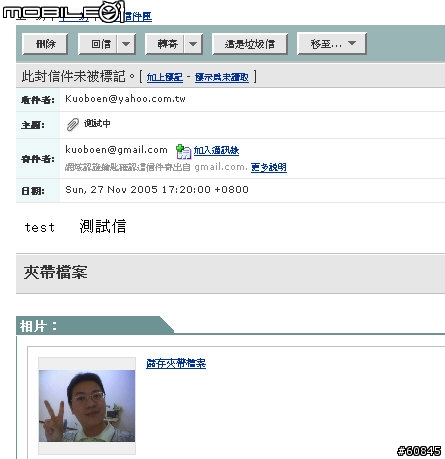445x459 pixels.
Task: Click the 刪除 delete button
Action: tap(45, 44)
